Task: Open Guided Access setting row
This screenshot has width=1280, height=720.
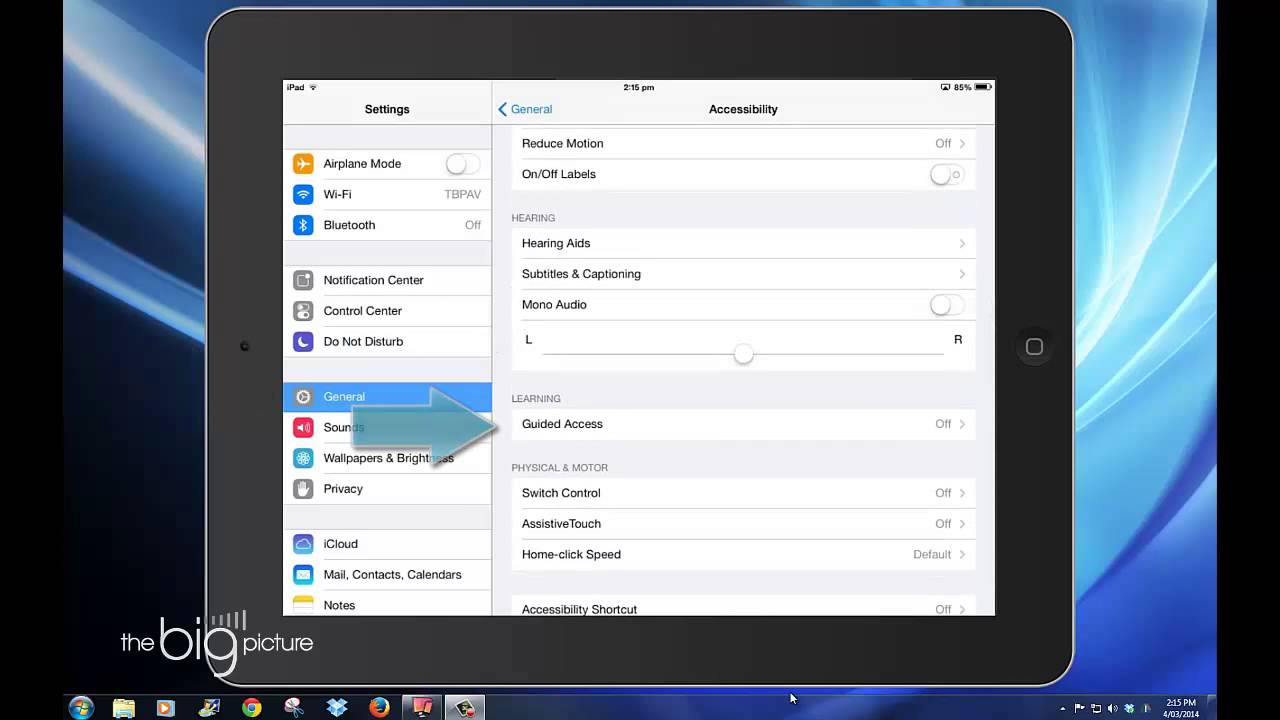Action: 743,424
